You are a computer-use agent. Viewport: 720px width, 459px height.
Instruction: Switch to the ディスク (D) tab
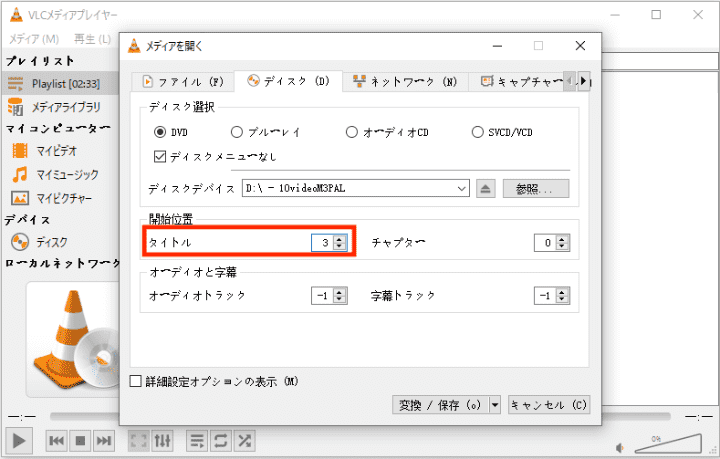pyautogui.click(x=288, y=81)
